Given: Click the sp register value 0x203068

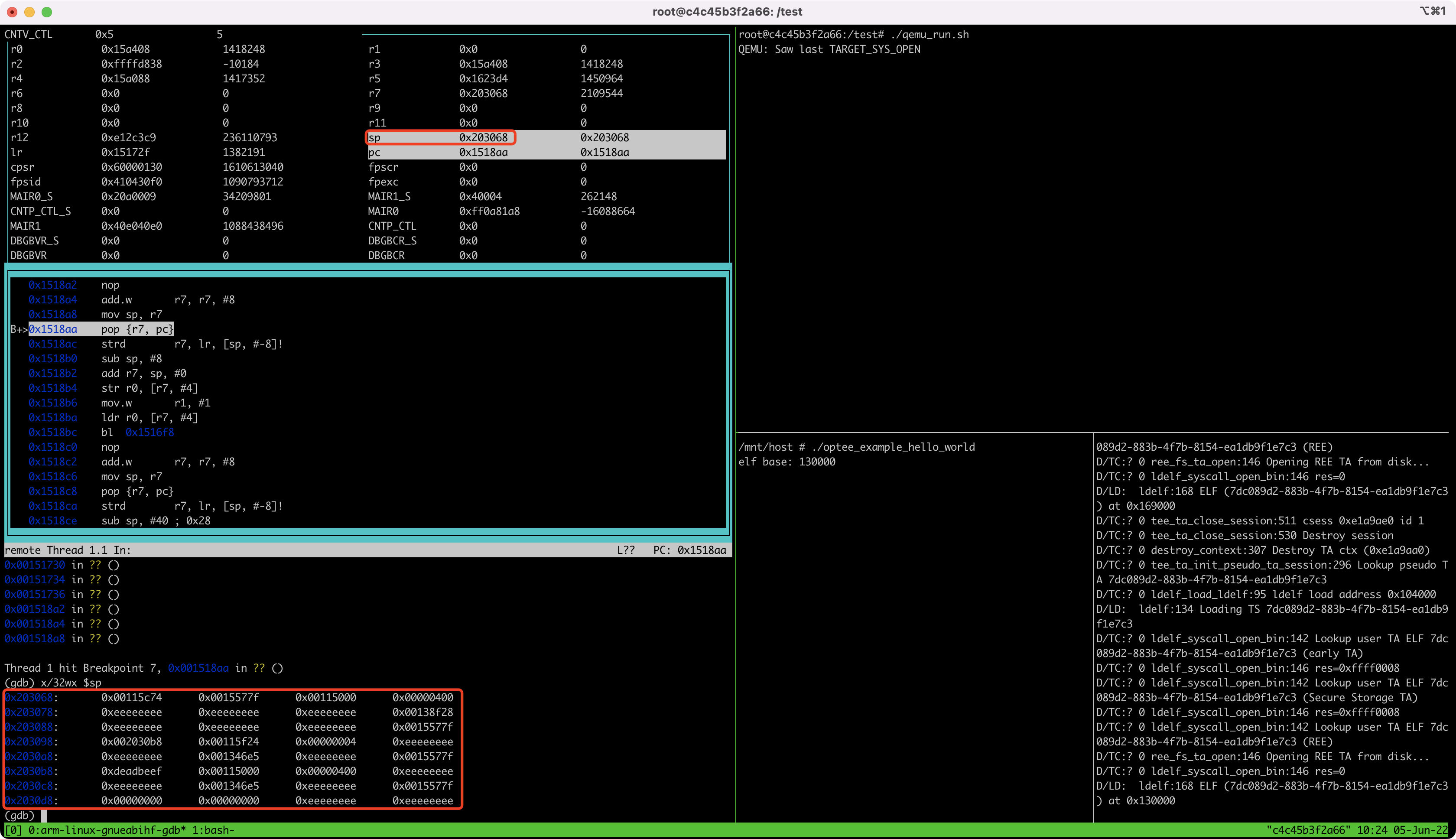Looking at the screenshot, I should [x=484, y=137].
